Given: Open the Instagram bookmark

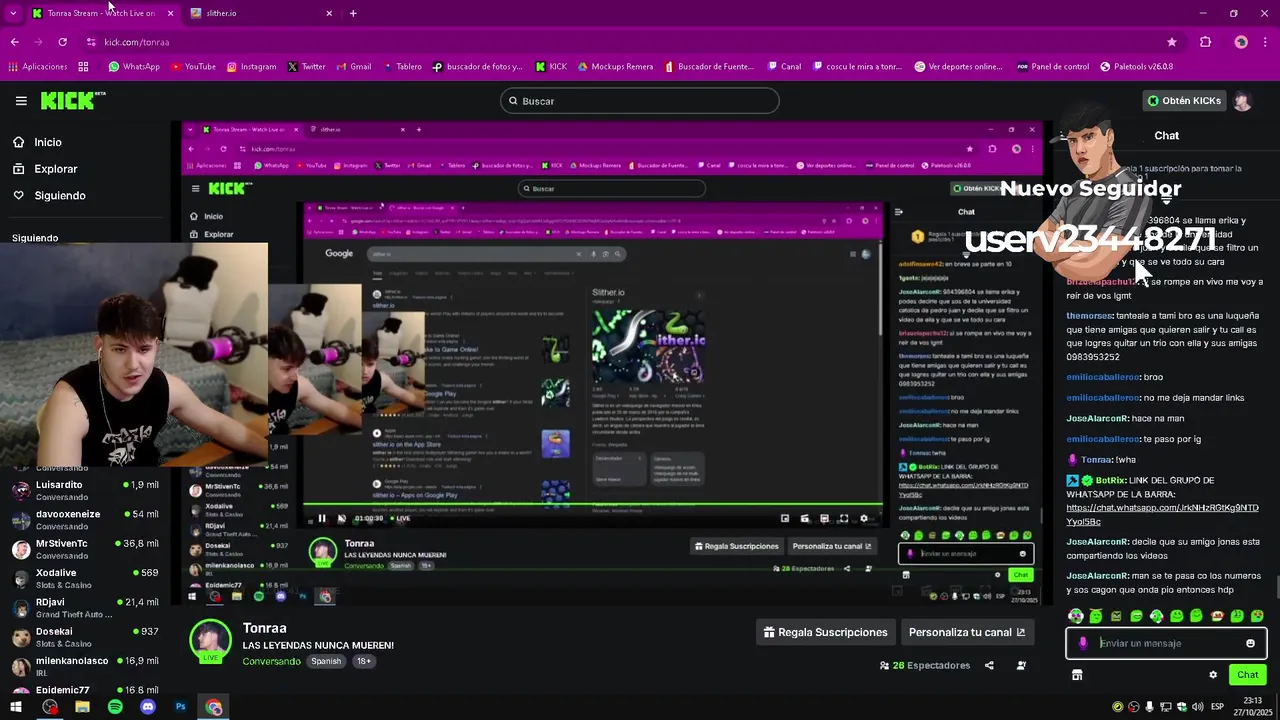Looking at the screenshot, I should point(251,67).
